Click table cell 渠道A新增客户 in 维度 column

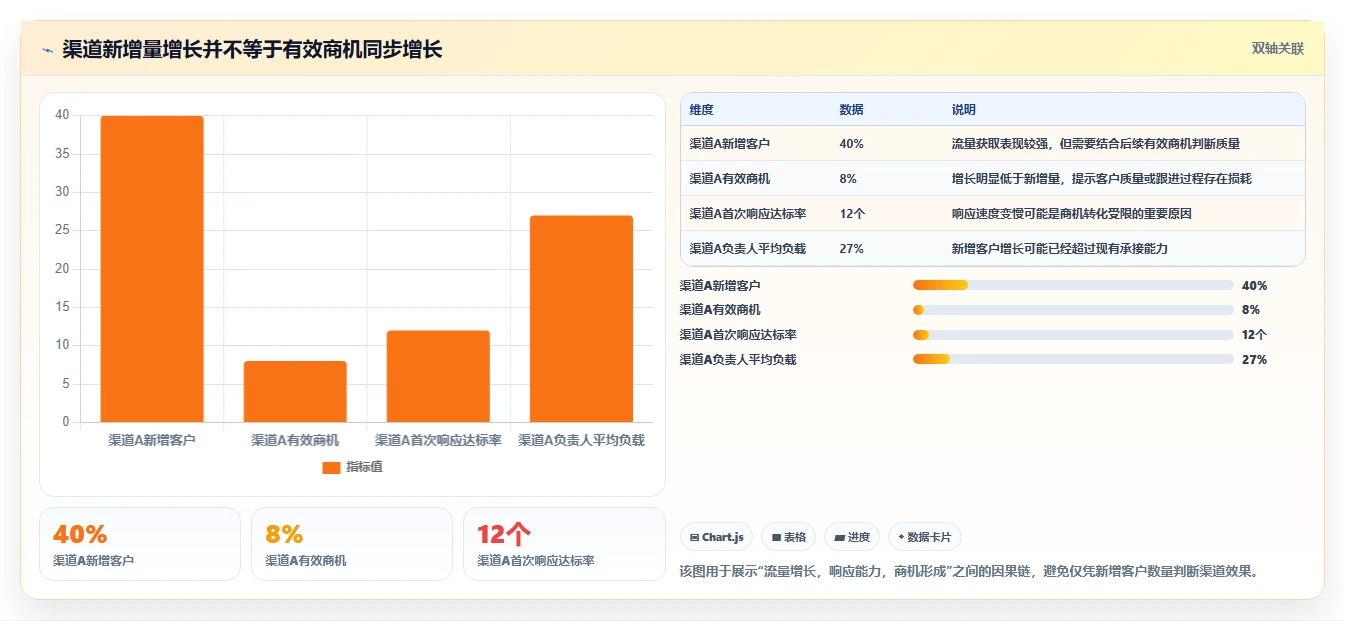(x=730, y=144)
